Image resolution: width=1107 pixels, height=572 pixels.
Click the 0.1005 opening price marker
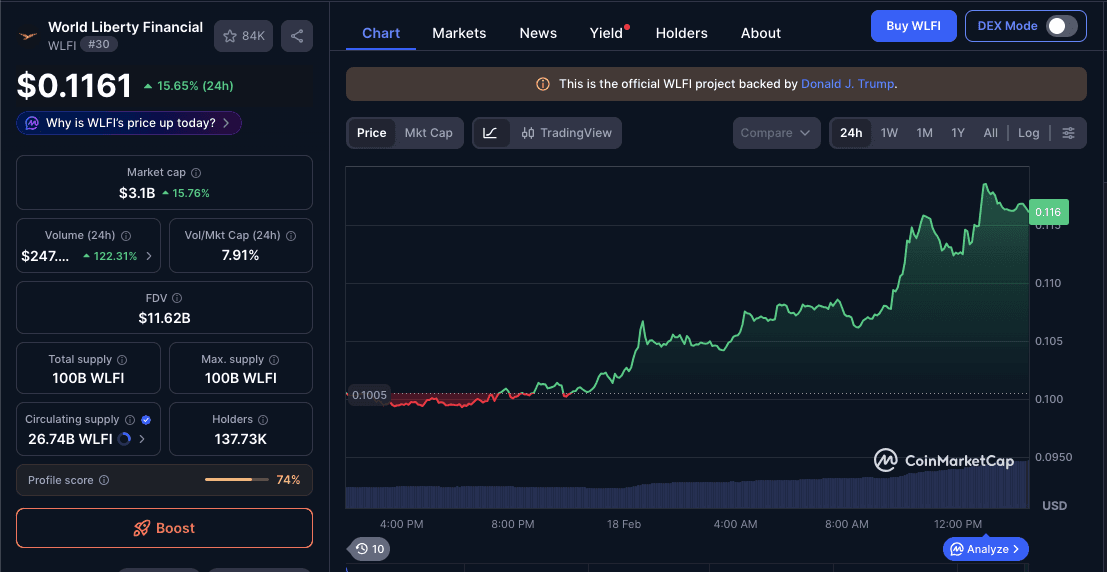[x=369, y=395]
